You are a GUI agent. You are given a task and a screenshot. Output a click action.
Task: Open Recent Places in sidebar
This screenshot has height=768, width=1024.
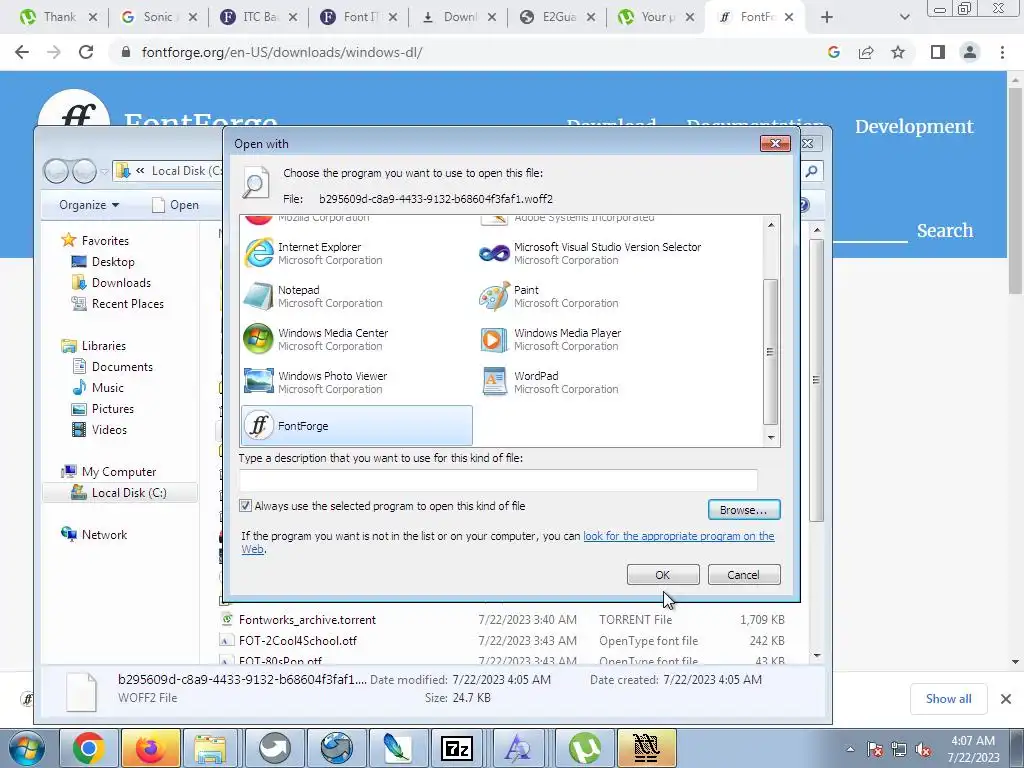118,304
